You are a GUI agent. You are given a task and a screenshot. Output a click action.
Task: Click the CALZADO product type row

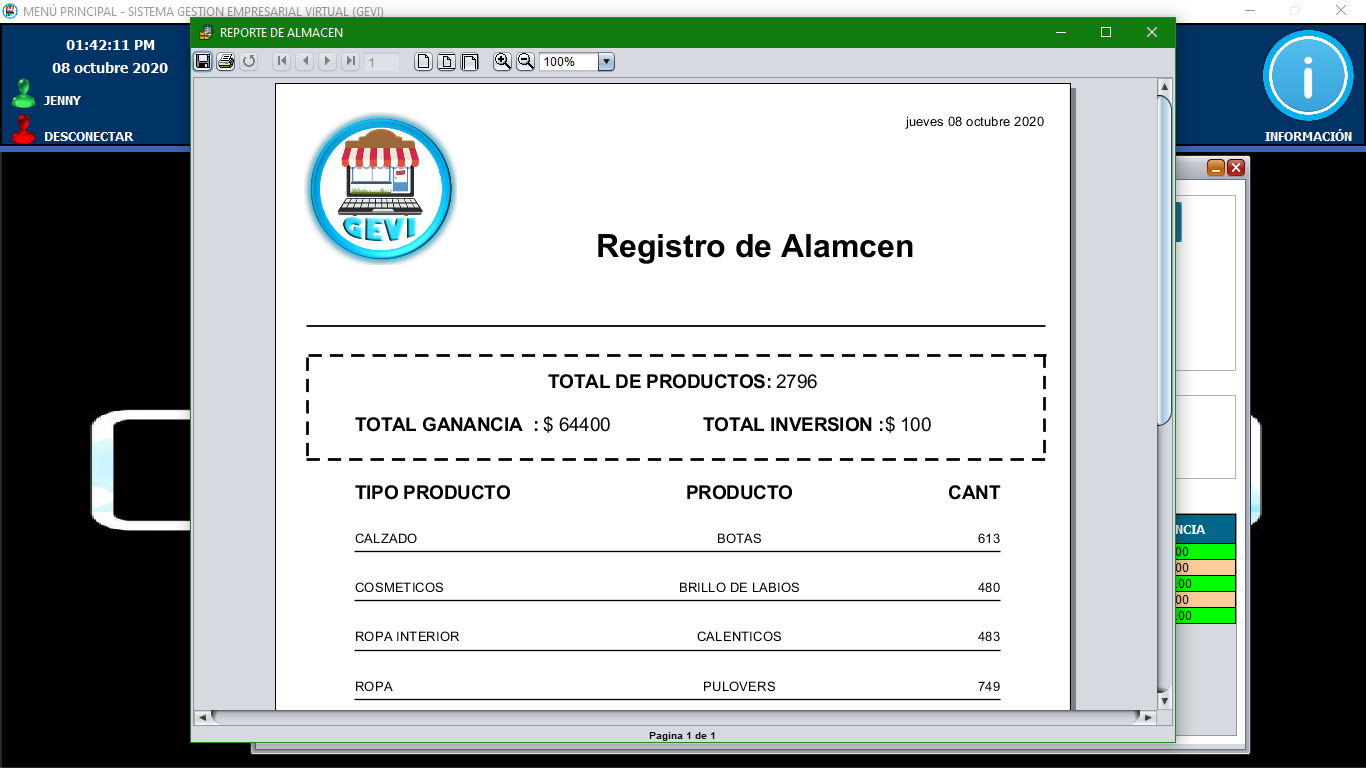[x=386, y=539]
